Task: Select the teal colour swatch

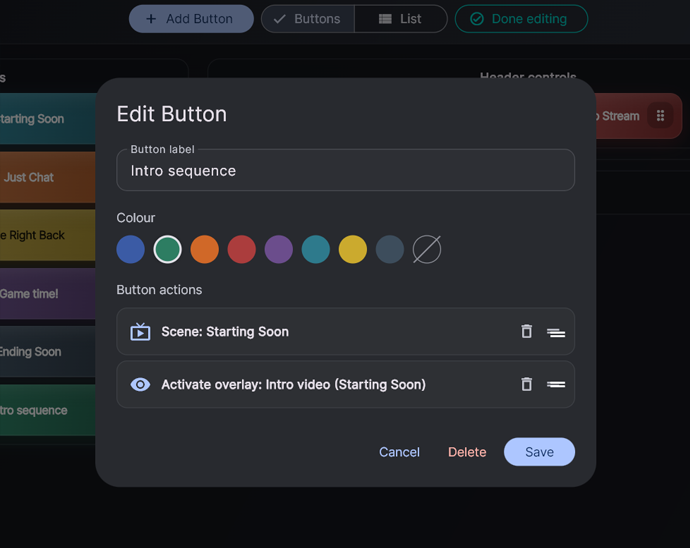Action: pos(316,249)
